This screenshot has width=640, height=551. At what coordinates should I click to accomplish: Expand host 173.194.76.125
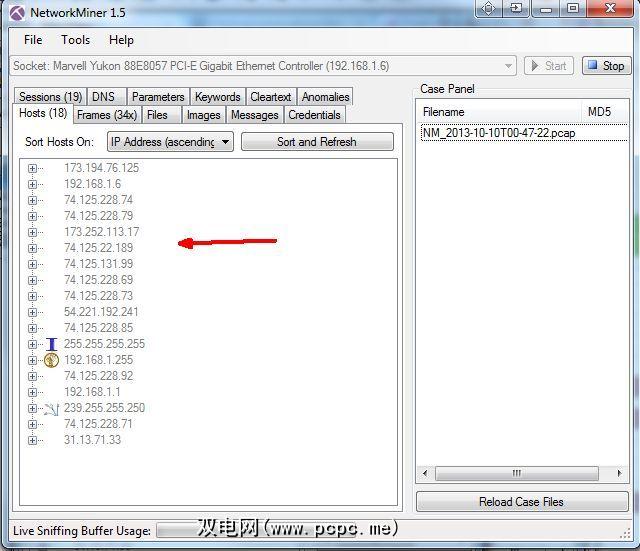tap(32, 168)
